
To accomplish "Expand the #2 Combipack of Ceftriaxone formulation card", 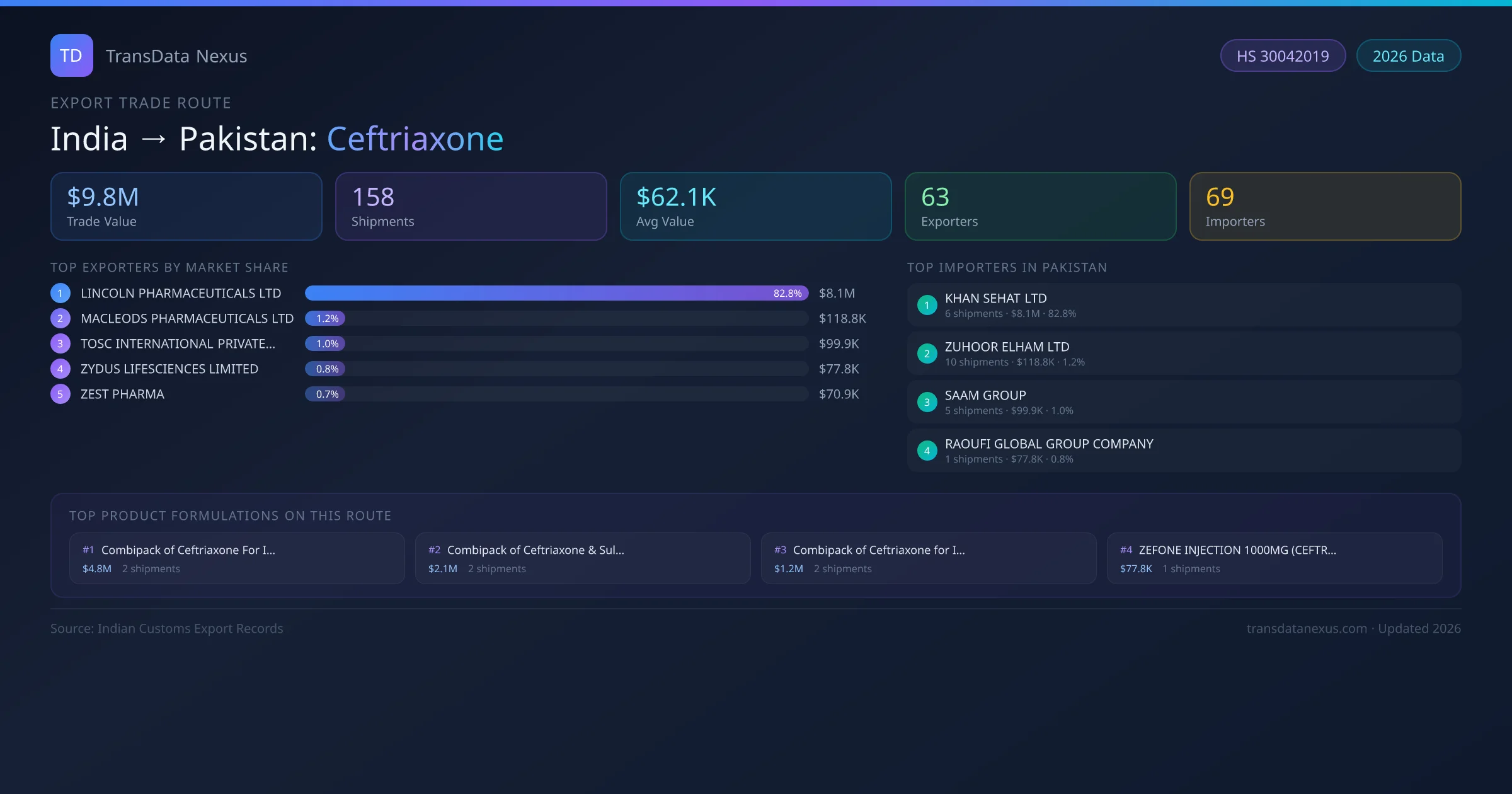I will pyautogui.click(x=582, y=558).
